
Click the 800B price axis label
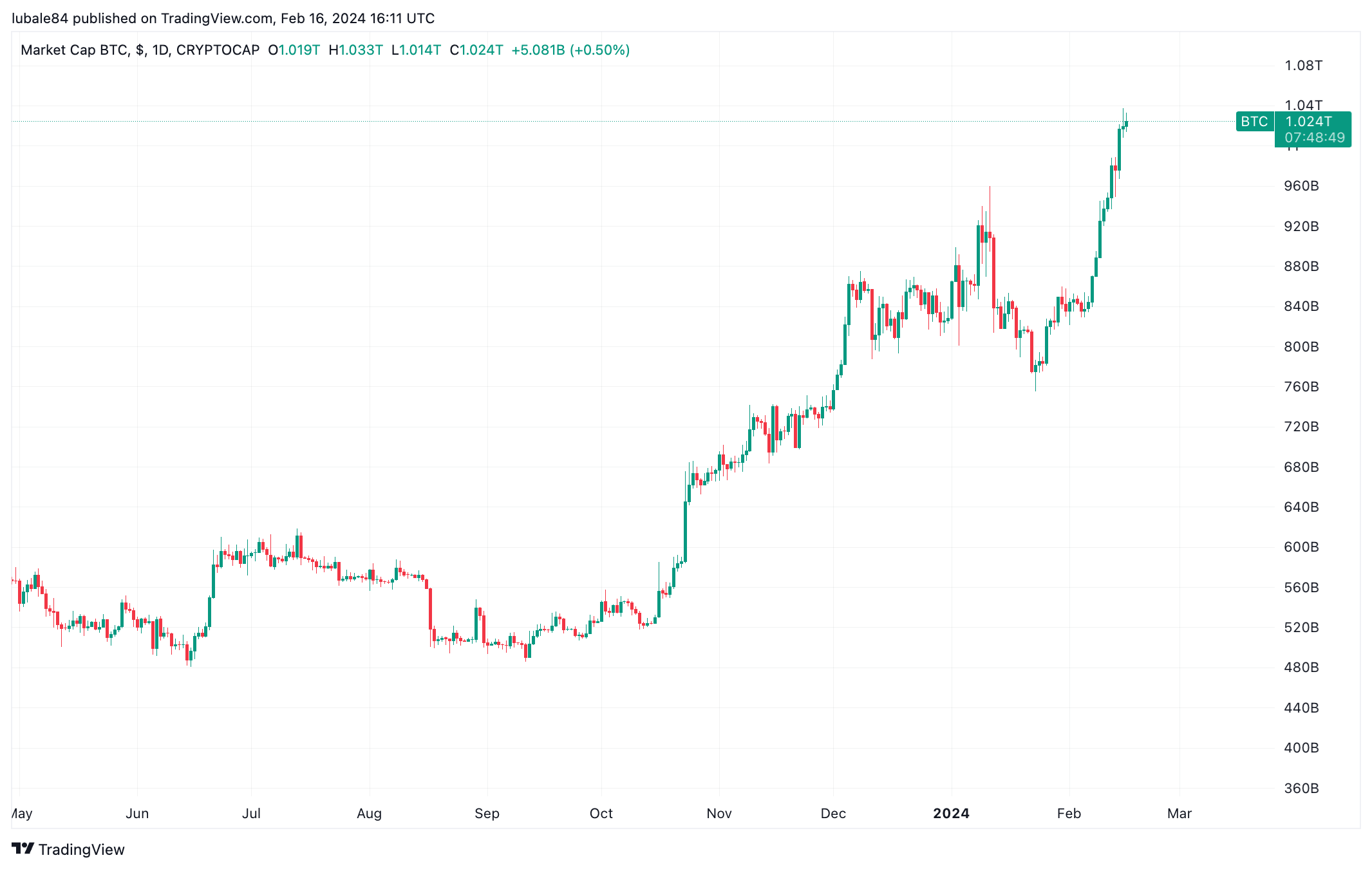click(1301, 346)
